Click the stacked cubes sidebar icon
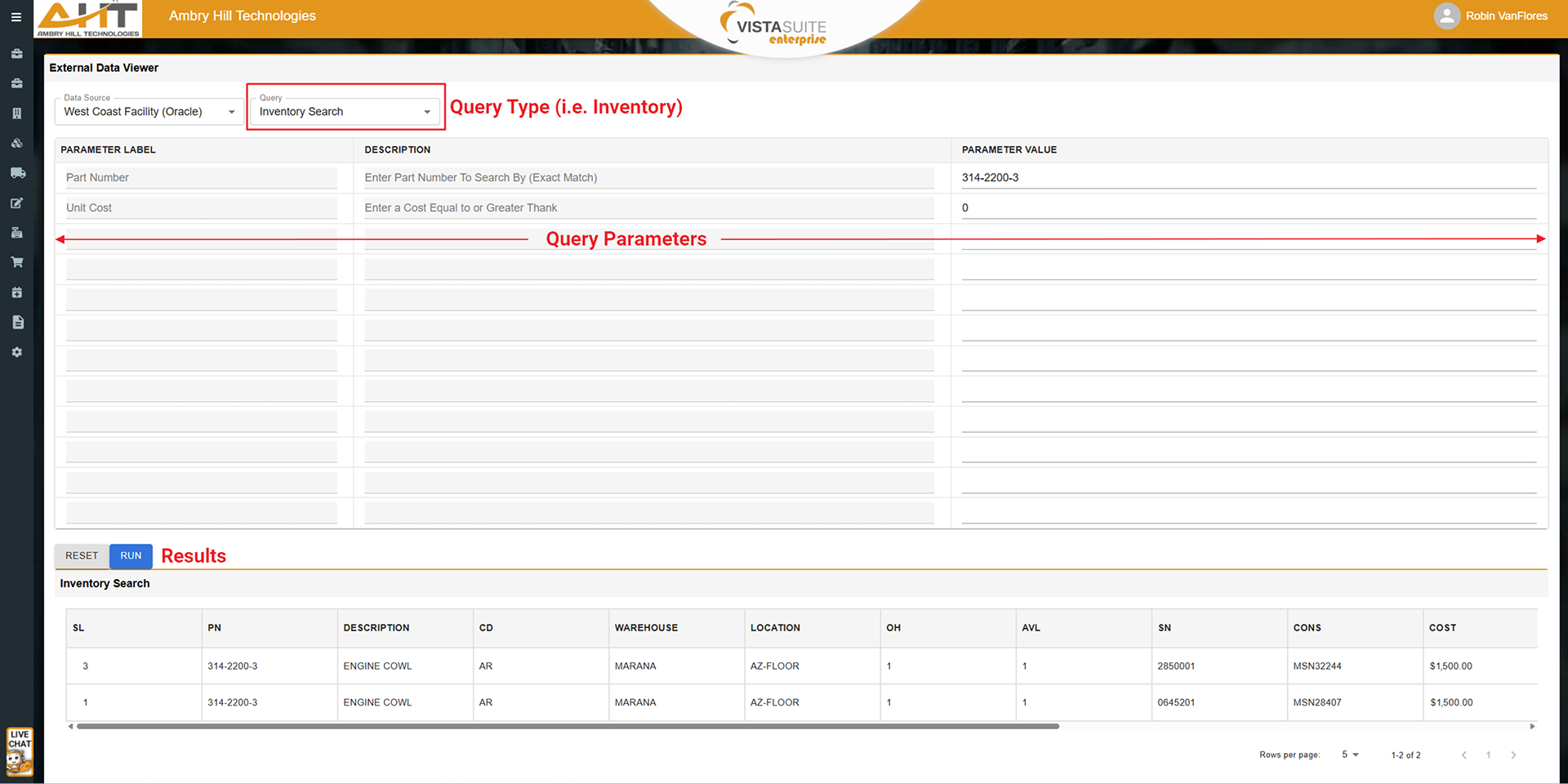 pos(16,144)
